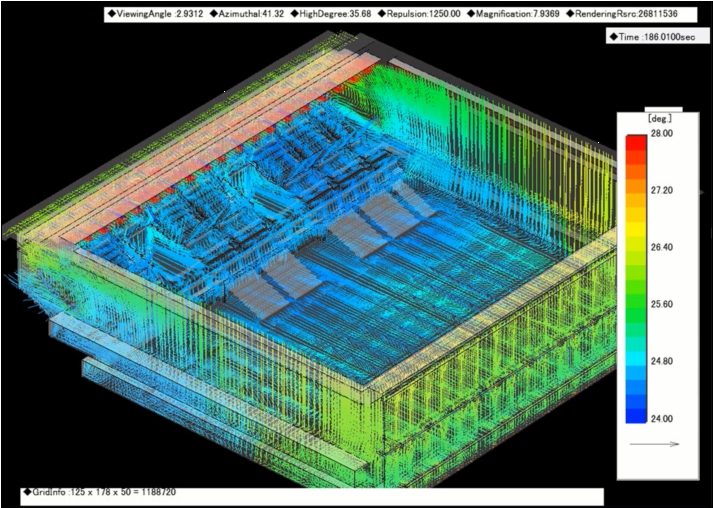
Task: Click the 24.00 legend value
Action: click(661, 418)
